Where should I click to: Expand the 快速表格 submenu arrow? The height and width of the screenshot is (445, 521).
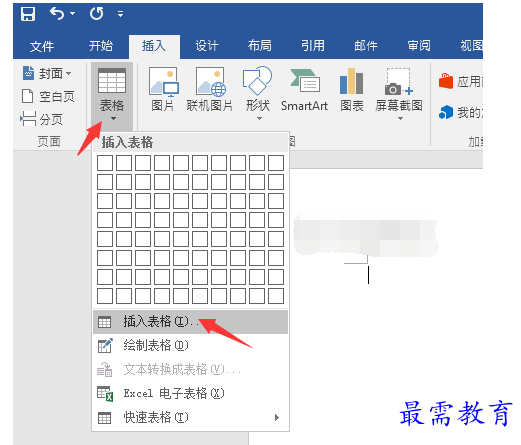(277, 417)
